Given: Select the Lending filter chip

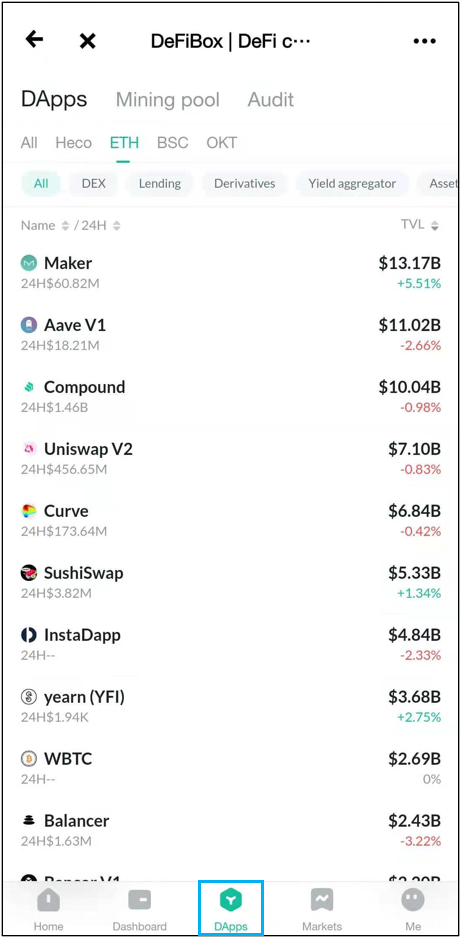Looking at the screenshot, I should click(x=160, y=184).
